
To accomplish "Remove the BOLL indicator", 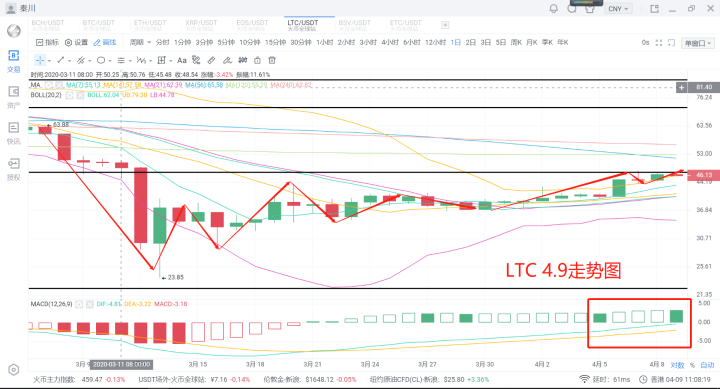I will (x=80, y=95).
